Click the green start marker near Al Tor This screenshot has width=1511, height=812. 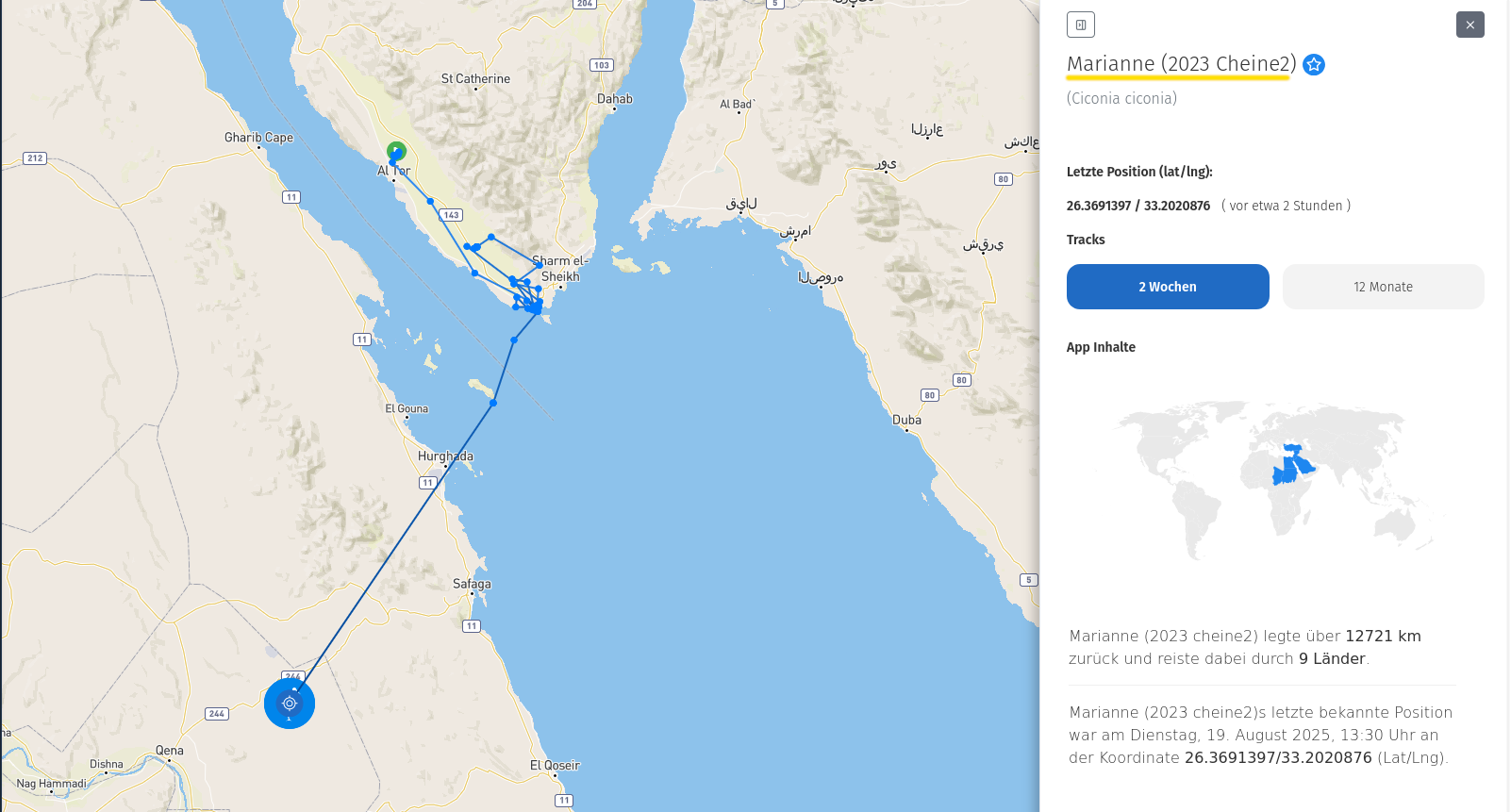[397, 150]
